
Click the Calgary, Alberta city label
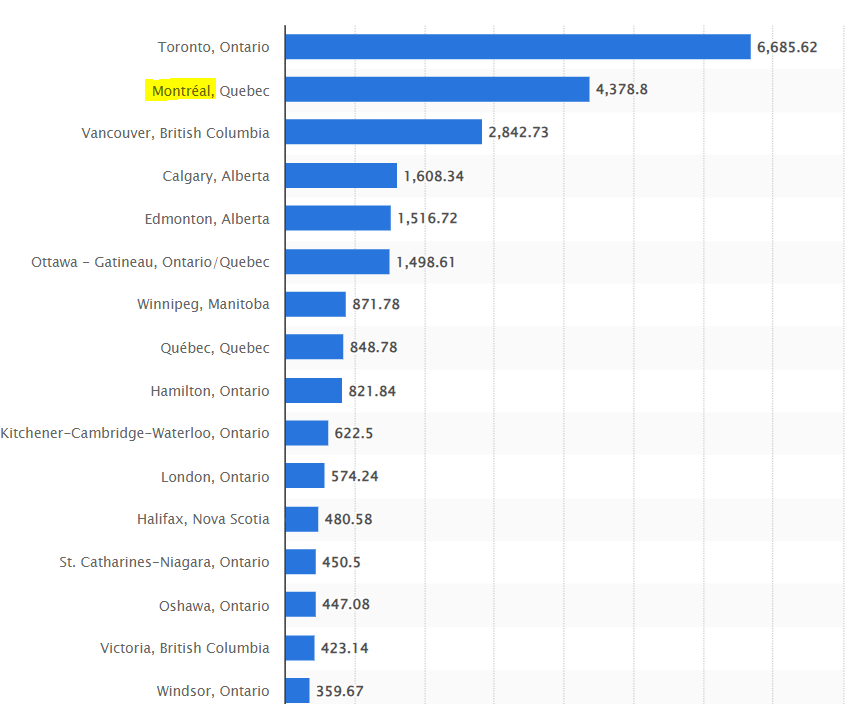[x=215, y=176]
